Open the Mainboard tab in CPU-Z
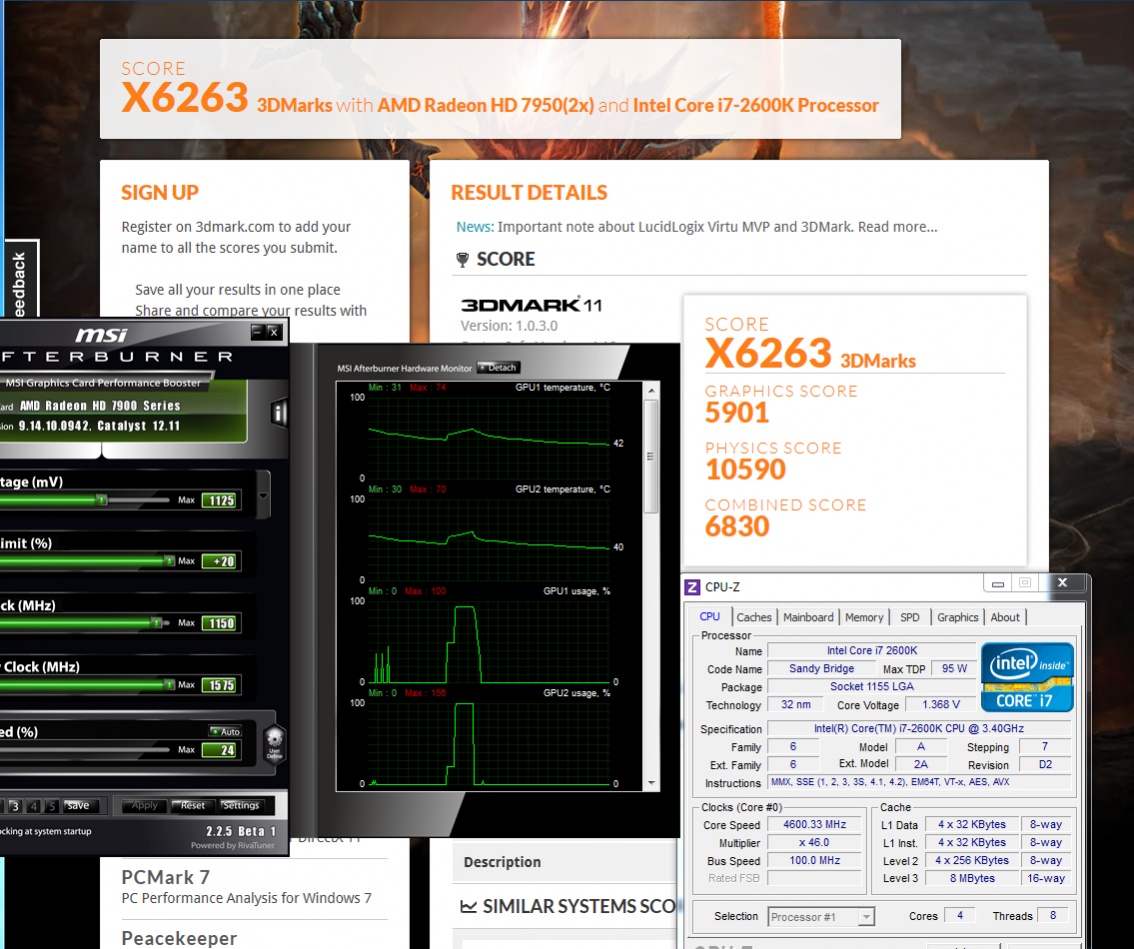This screenshot has width=1134, height=949. 808,617
